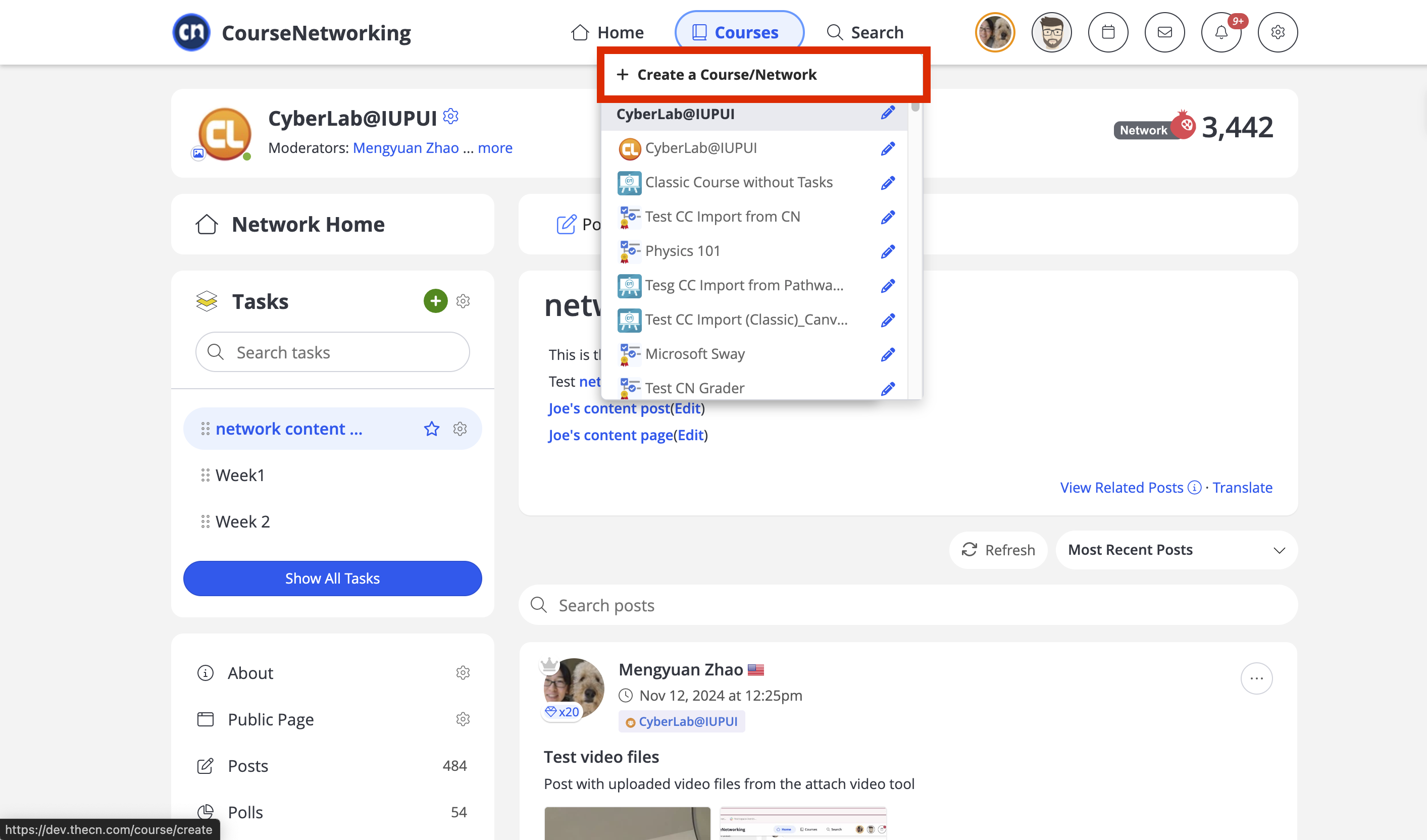The height and width of the screenshot is (840, 1427).
Task: Click the CourseNetworking logo icon
Action: click(x=191, y=32)
